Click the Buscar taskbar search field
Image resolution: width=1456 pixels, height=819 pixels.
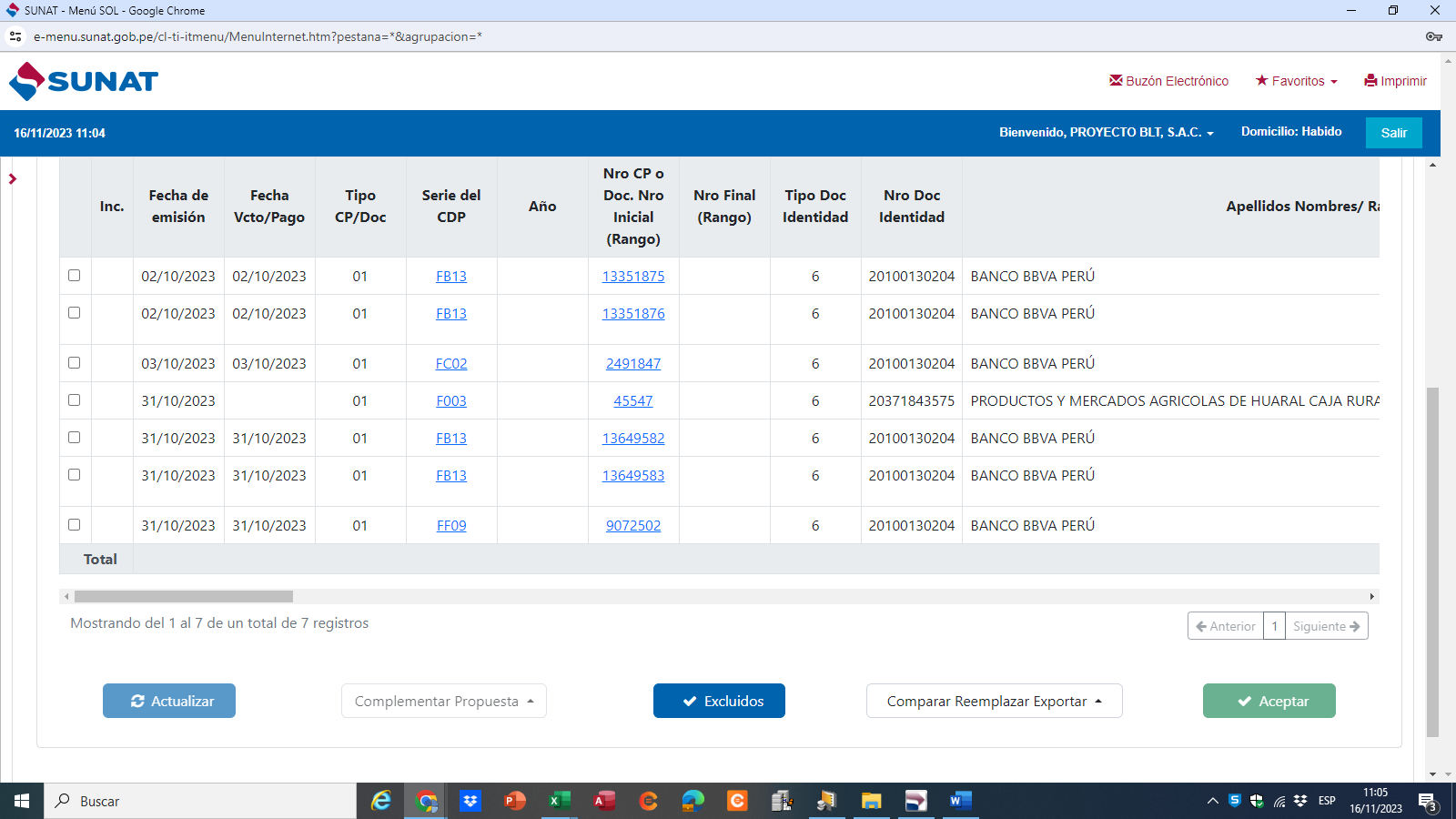click(x=200, y=801)
